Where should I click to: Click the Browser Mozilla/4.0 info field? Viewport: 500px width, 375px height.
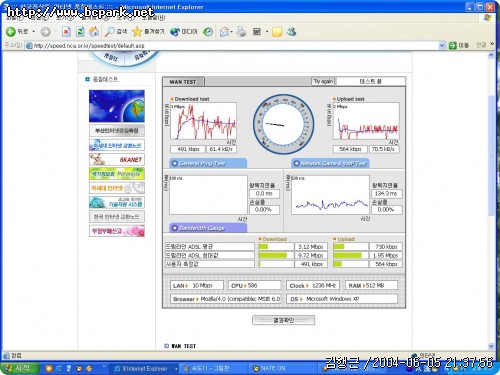tap(226, 299)
